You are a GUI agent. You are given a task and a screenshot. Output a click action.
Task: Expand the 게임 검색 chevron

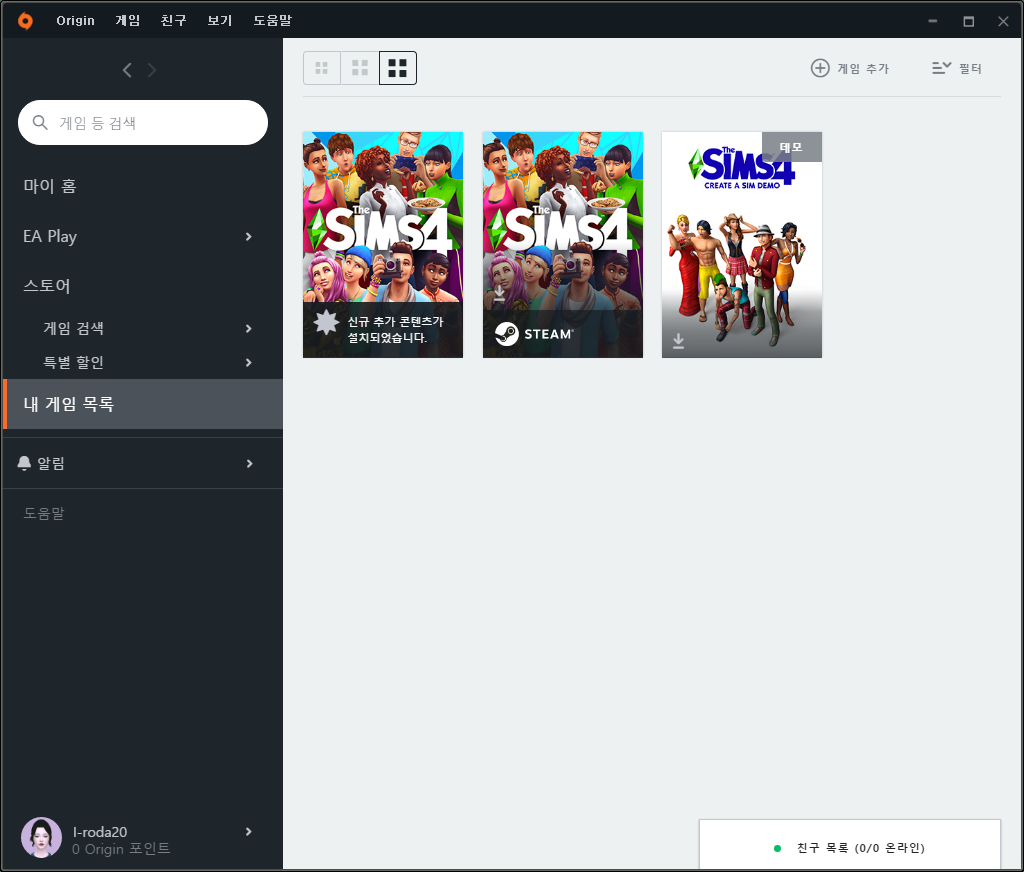point(249,329)
